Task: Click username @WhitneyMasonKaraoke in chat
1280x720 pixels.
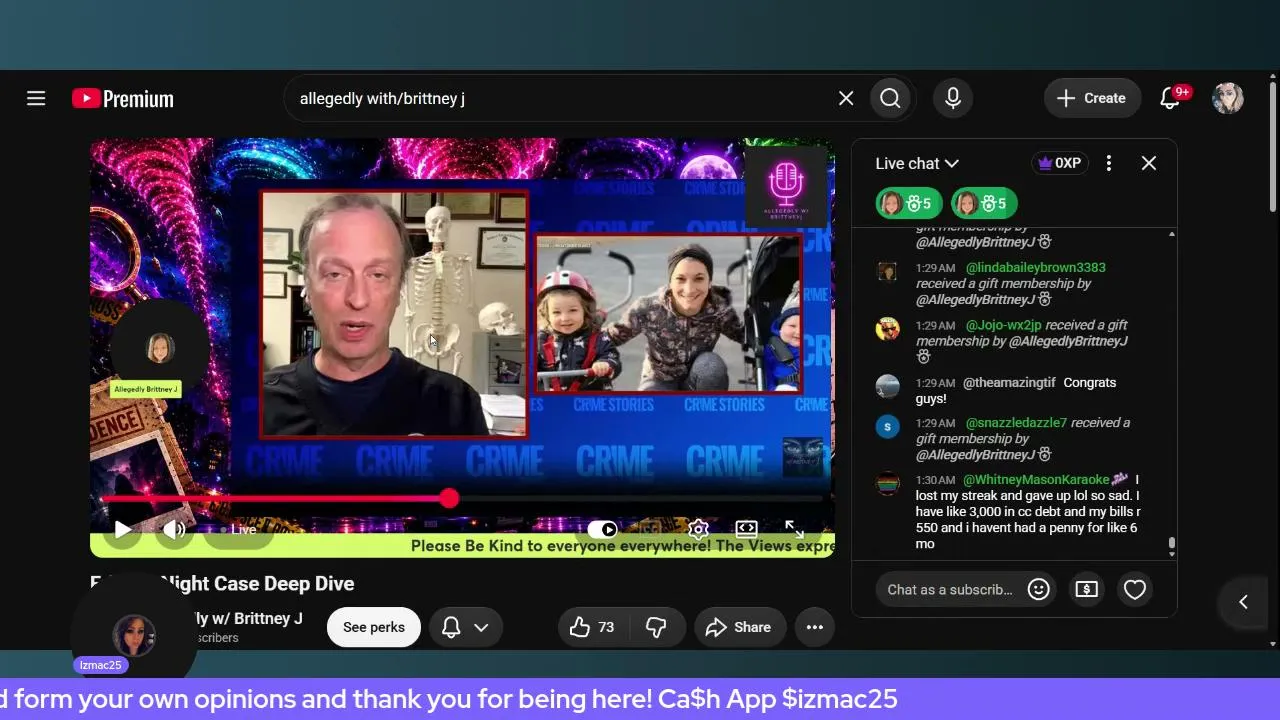Action: (x=1036, y=480)
